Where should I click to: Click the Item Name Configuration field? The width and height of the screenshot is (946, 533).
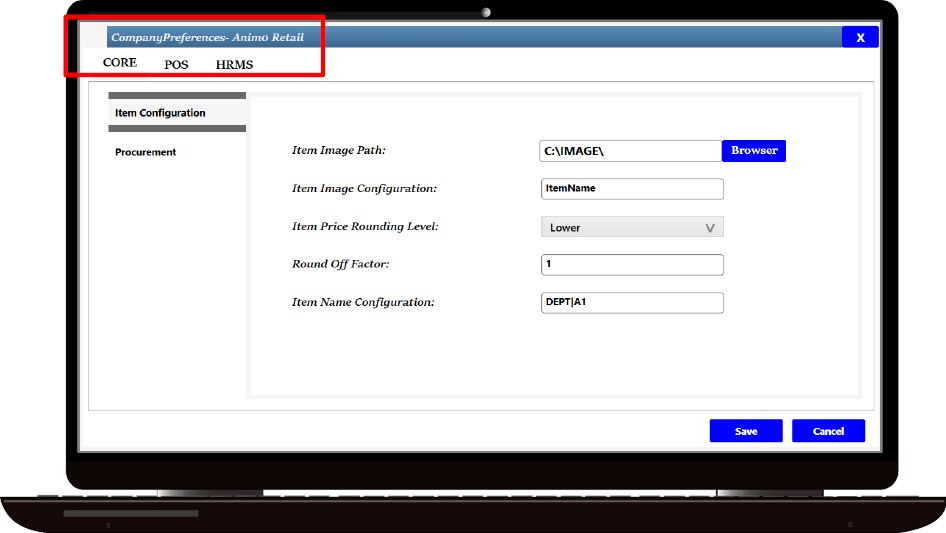coord(631,302)
